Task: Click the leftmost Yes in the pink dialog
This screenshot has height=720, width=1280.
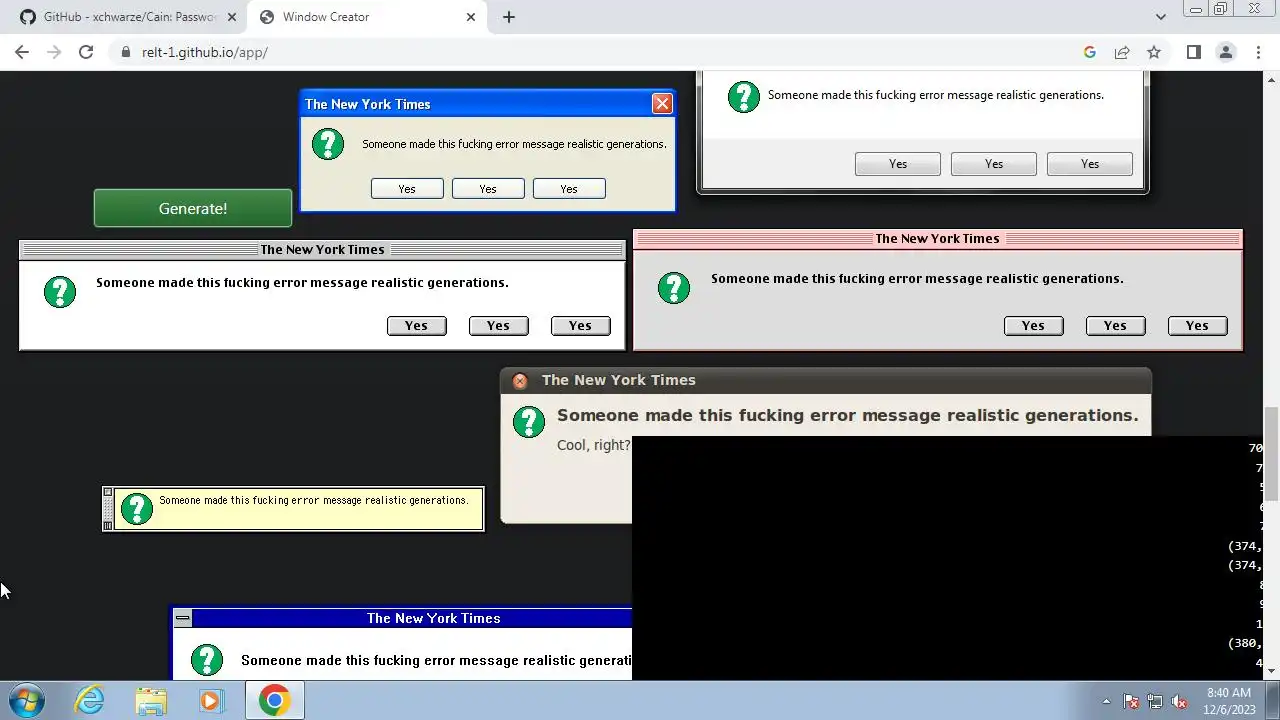Action: click(x=1034, y=325)
